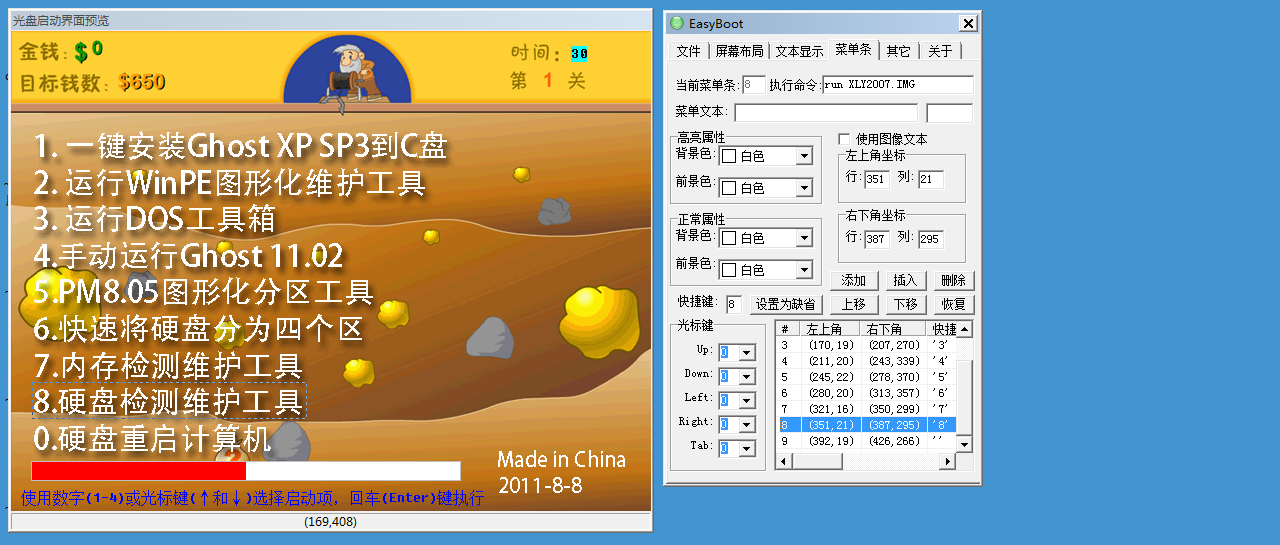
Task: Click the list's vertical scrollbar up arrow
Action: coord(964,329)
